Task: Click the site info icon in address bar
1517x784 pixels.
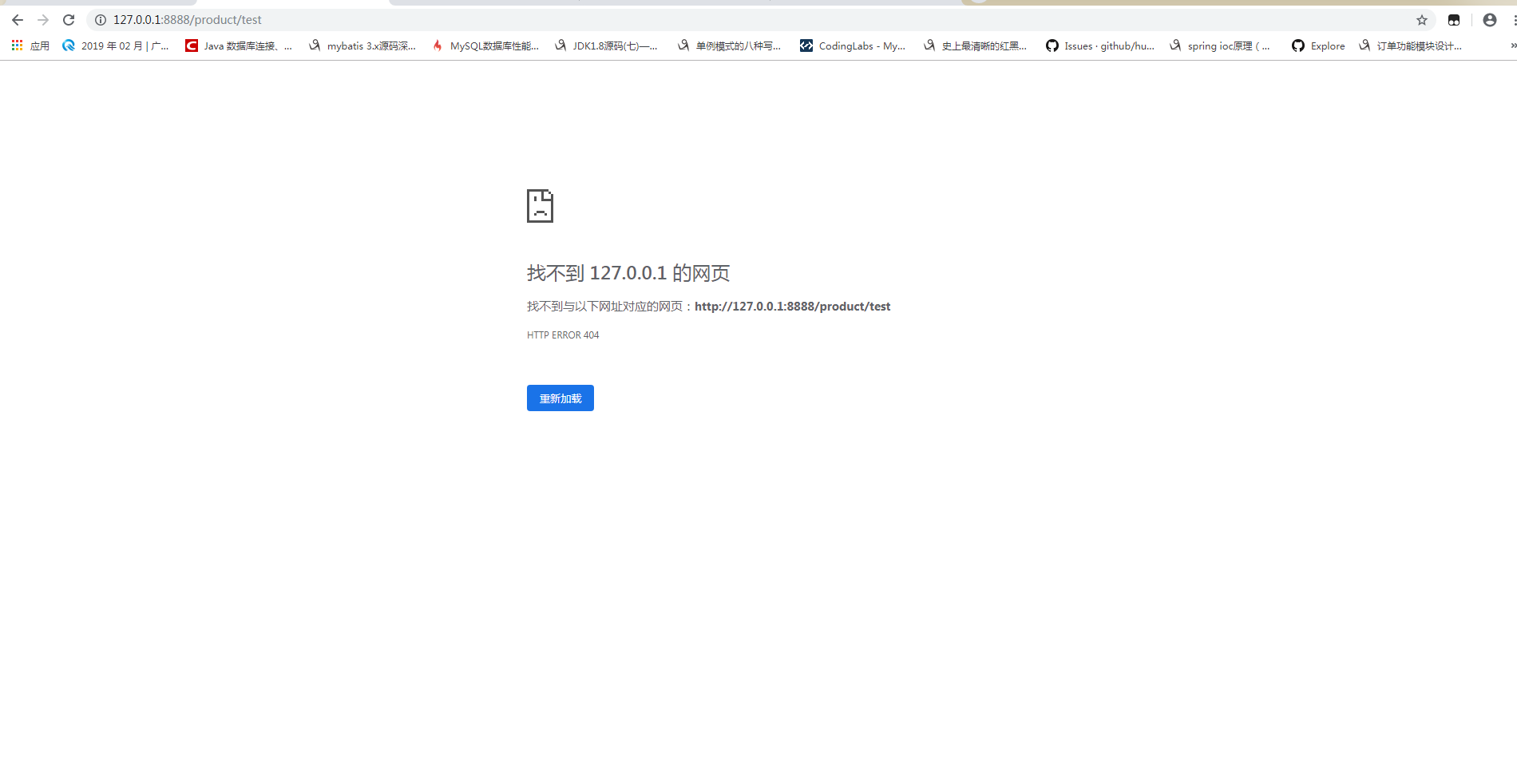Action: pos(99,20)
